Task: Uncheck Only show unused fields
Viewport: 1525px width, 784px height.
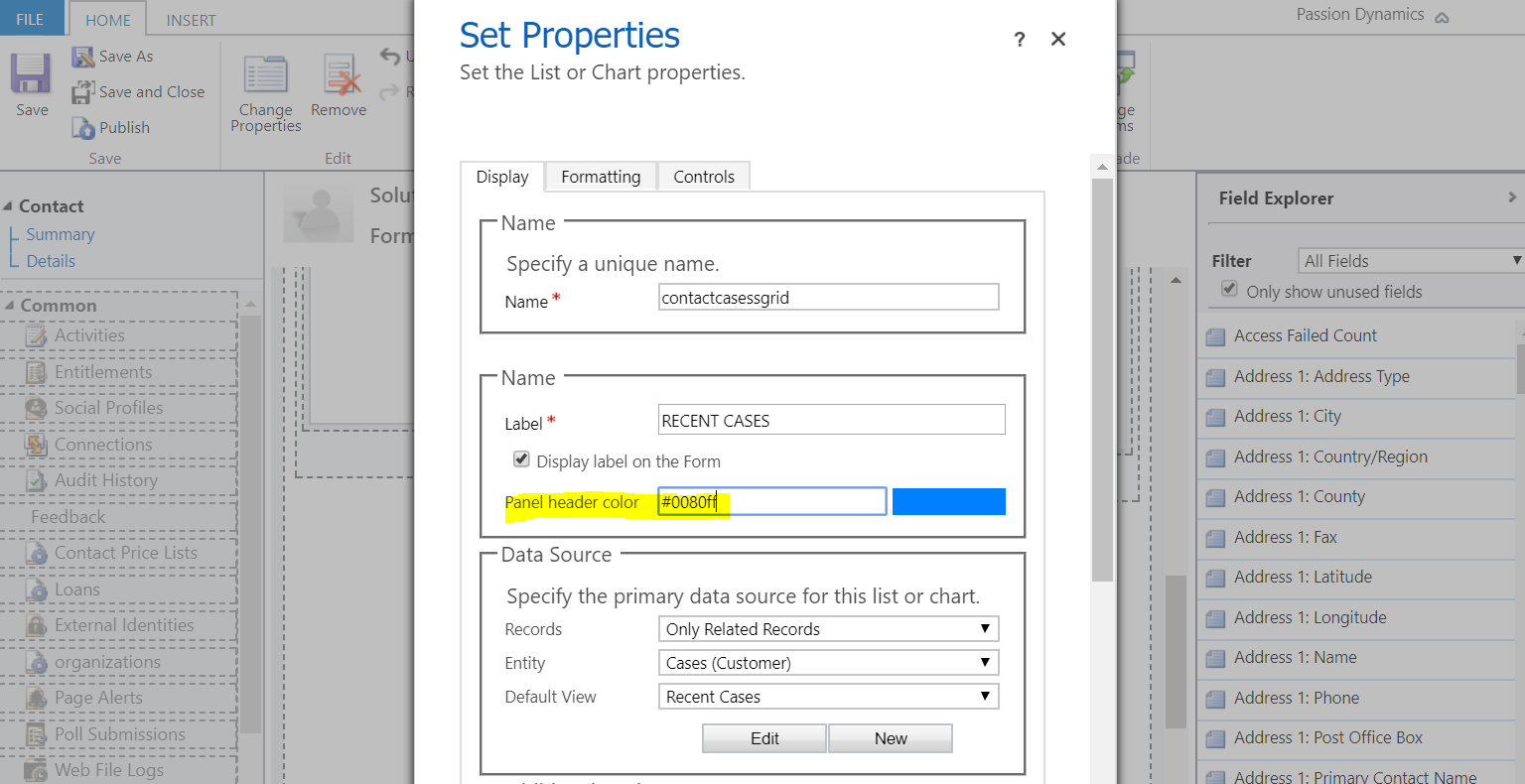Action: point(1229,290)
